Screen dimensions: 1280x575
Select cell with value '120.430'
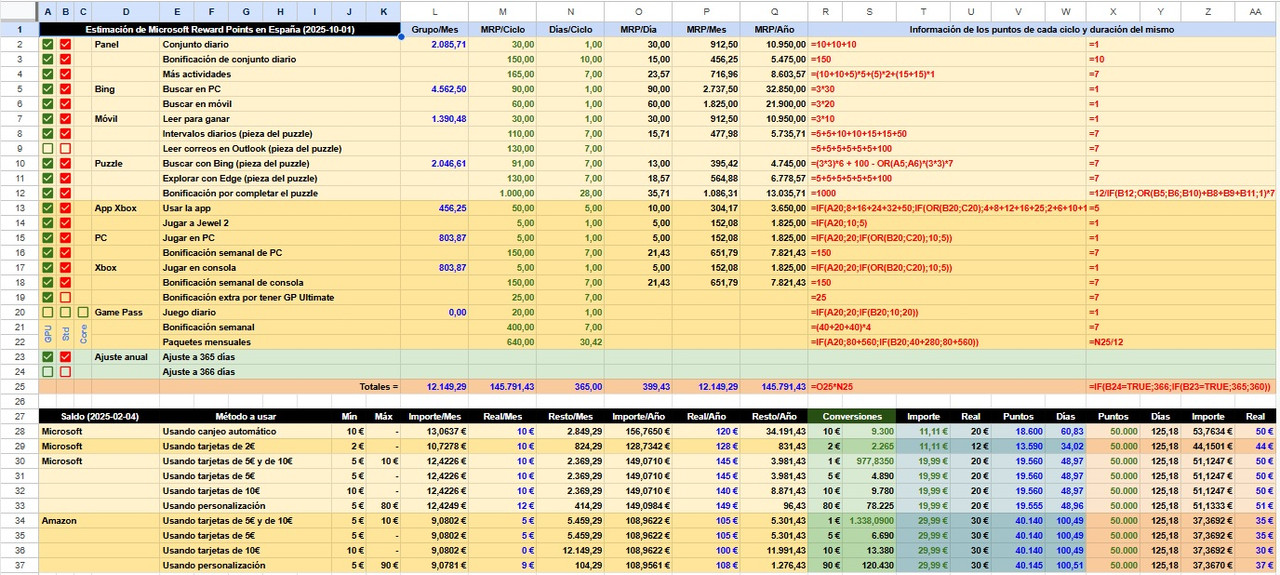coord(870,565)
